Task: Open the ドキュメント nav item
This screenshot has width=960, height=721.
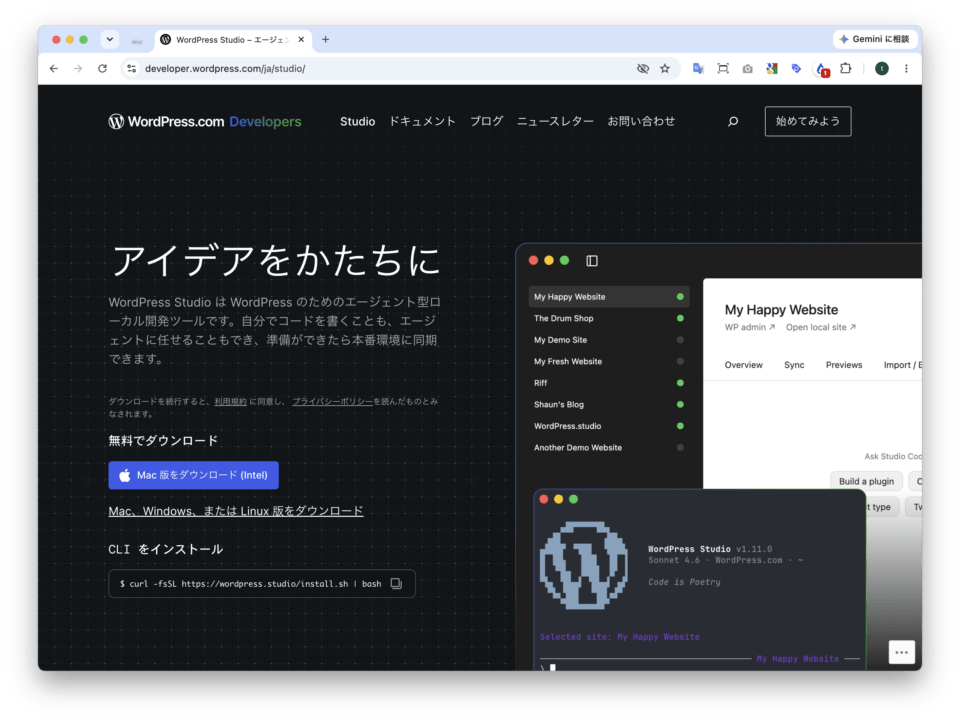Action: (x=422, y=121)
